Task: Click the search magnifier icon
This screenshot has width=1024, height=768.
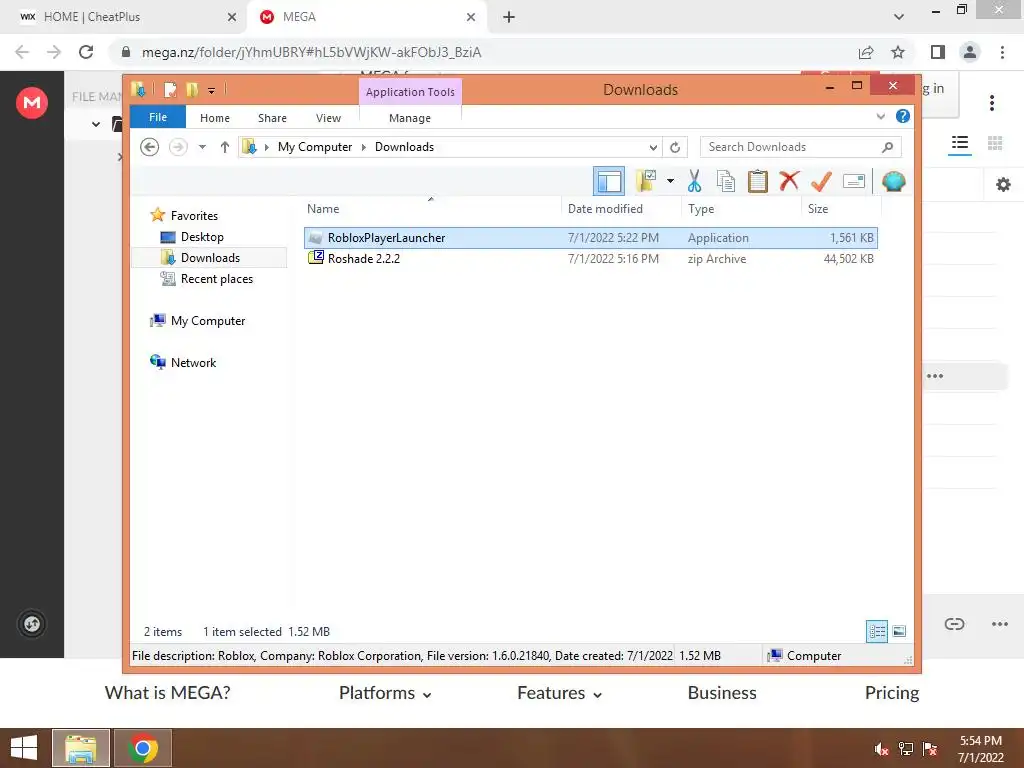Action: click(887, 147)
